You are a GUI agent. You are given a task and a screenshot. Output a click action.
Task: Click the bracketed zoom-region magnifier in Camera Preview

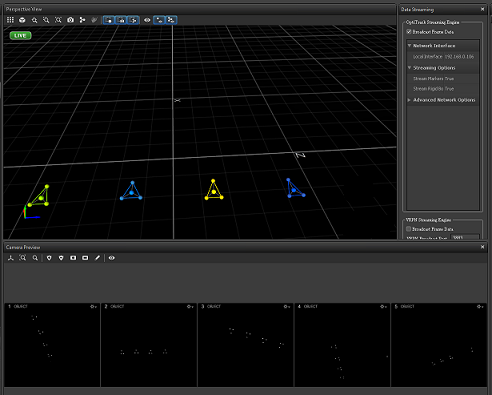(23, 258)
